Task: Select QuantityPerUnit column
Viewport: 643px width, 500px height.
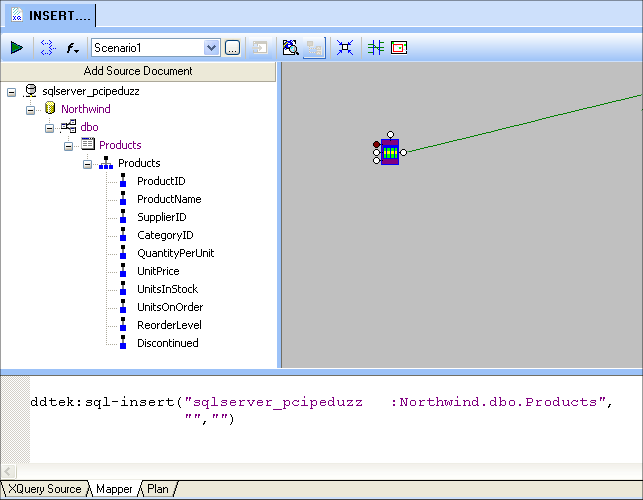Action: tap(176, 253)
